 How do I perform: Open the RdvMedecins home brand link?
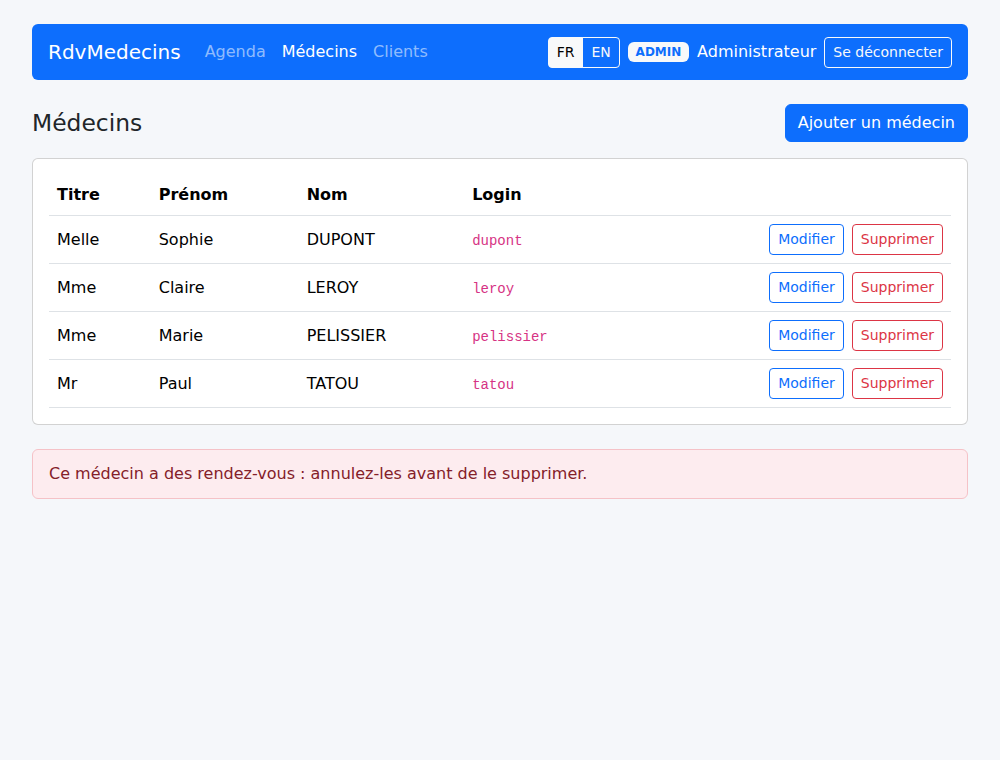pyautogui.click(x=115, y=52)
